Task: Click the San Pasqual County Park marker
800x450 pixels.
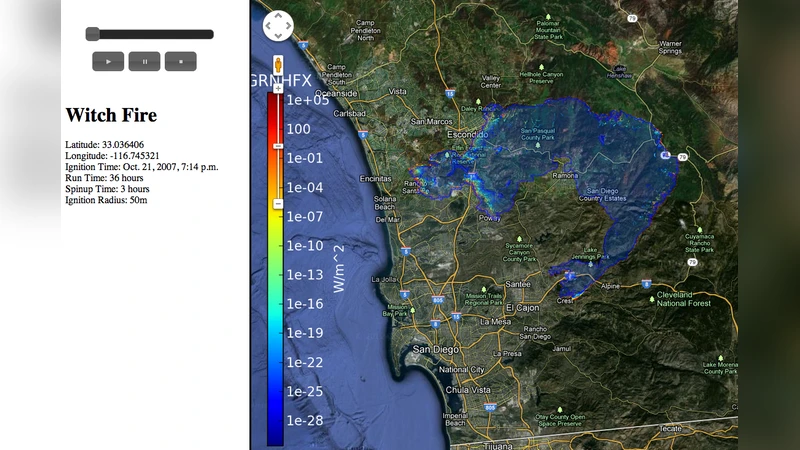Action: coord(539,144)
